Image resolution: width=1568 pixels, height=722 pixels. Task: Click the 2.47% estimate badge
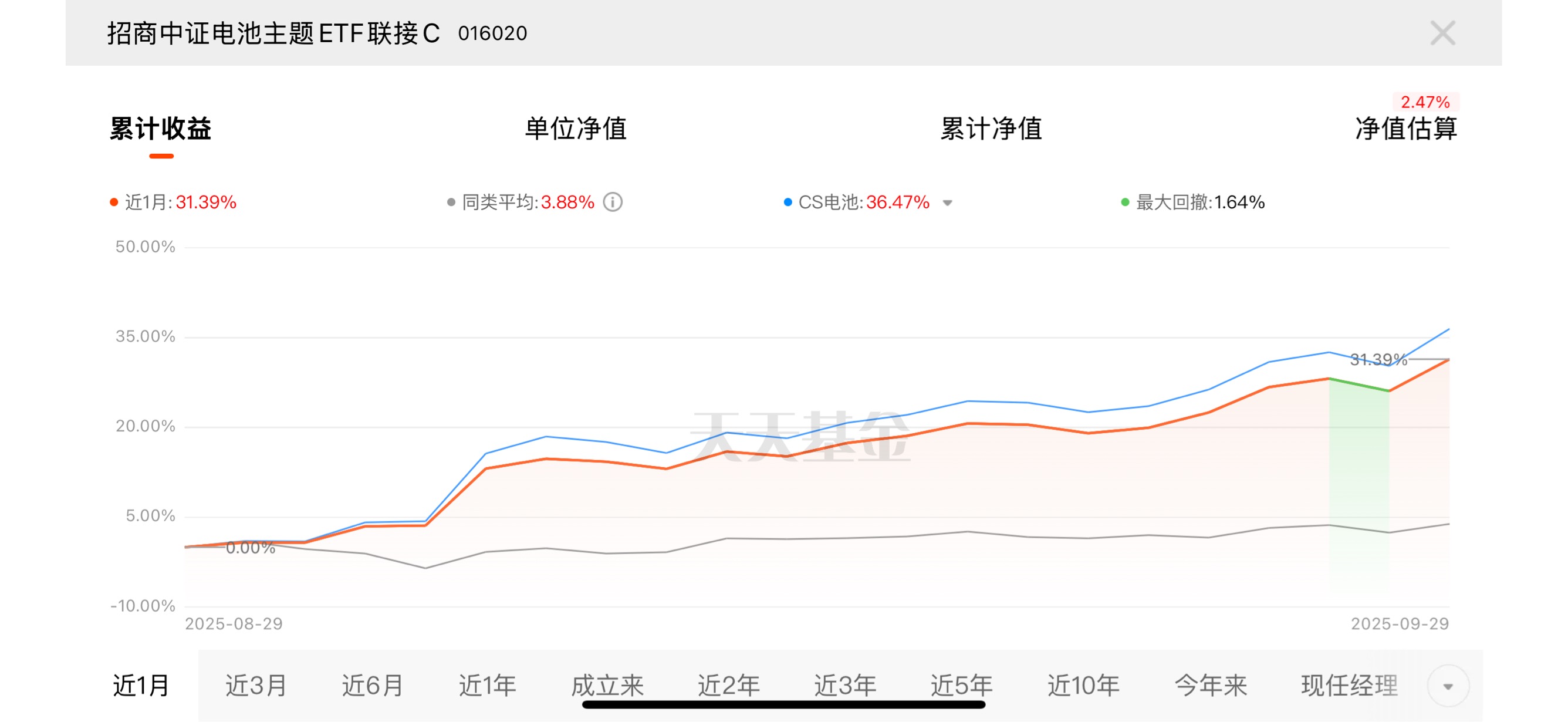click(x=1425, y=102)
